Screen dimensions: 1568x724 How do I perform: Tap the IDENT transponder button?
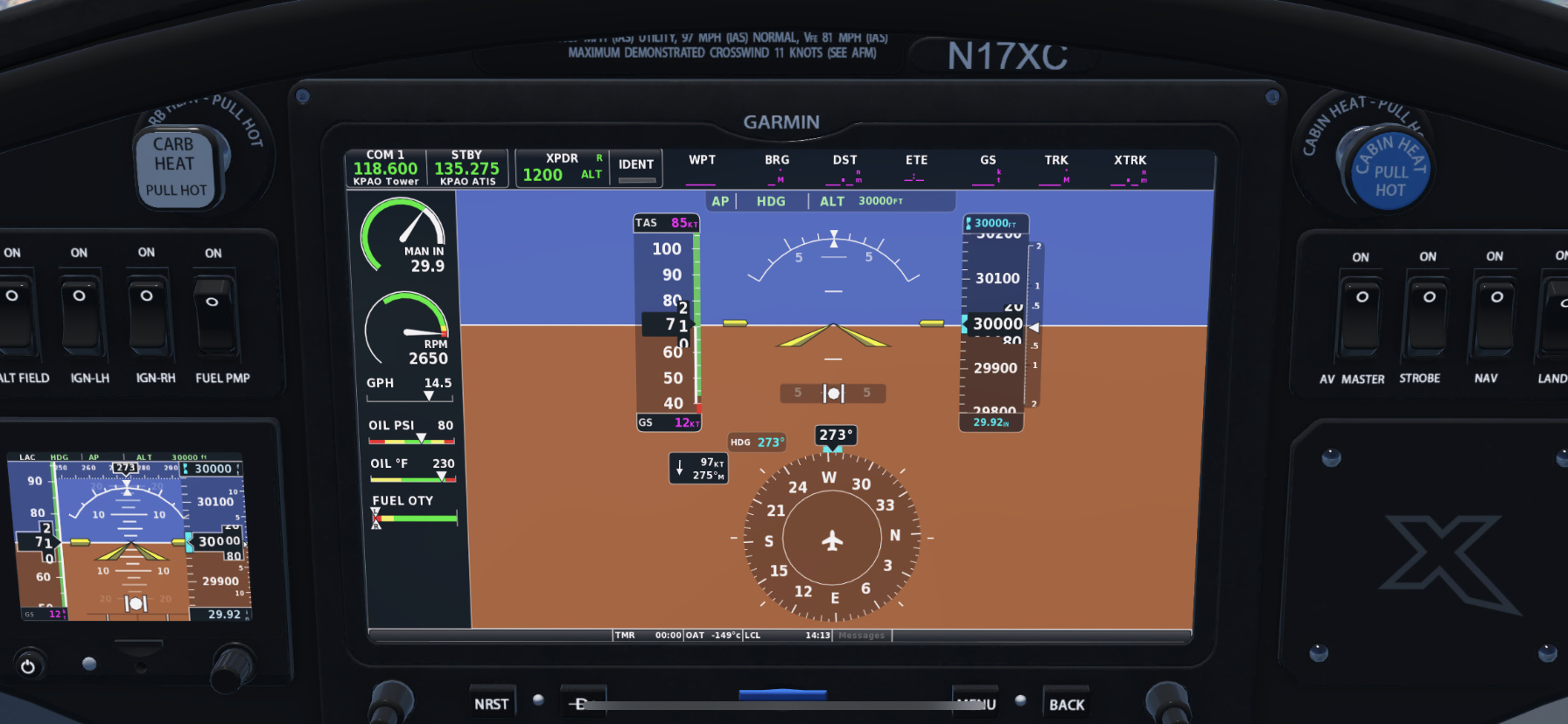tap(636, 168)
